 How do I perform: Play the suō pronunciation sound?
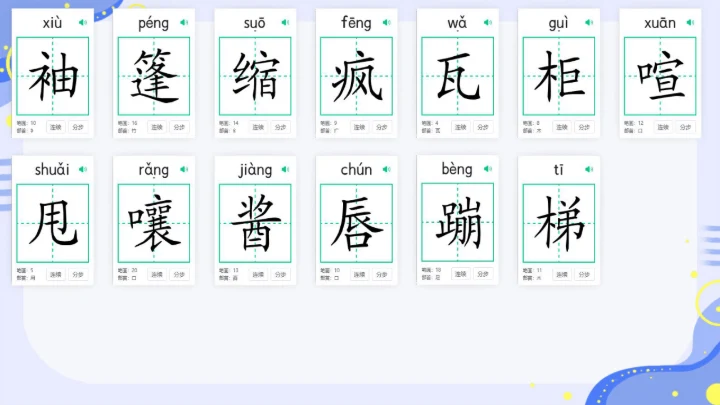coord(284,22)
